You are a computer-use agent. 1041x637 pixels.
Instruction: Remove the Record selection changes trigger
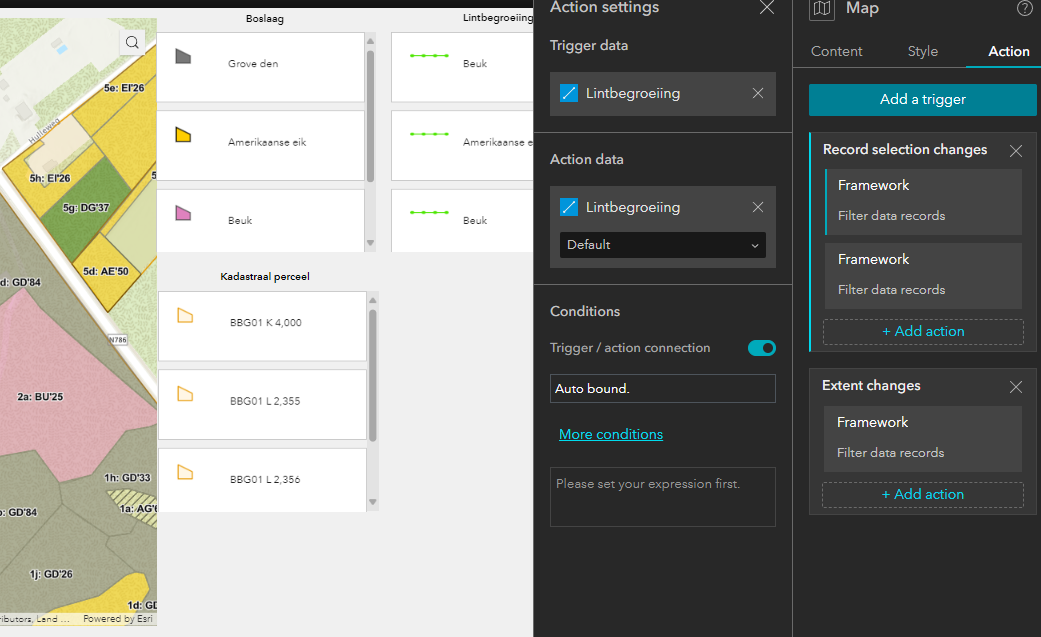coord(1015,151)
